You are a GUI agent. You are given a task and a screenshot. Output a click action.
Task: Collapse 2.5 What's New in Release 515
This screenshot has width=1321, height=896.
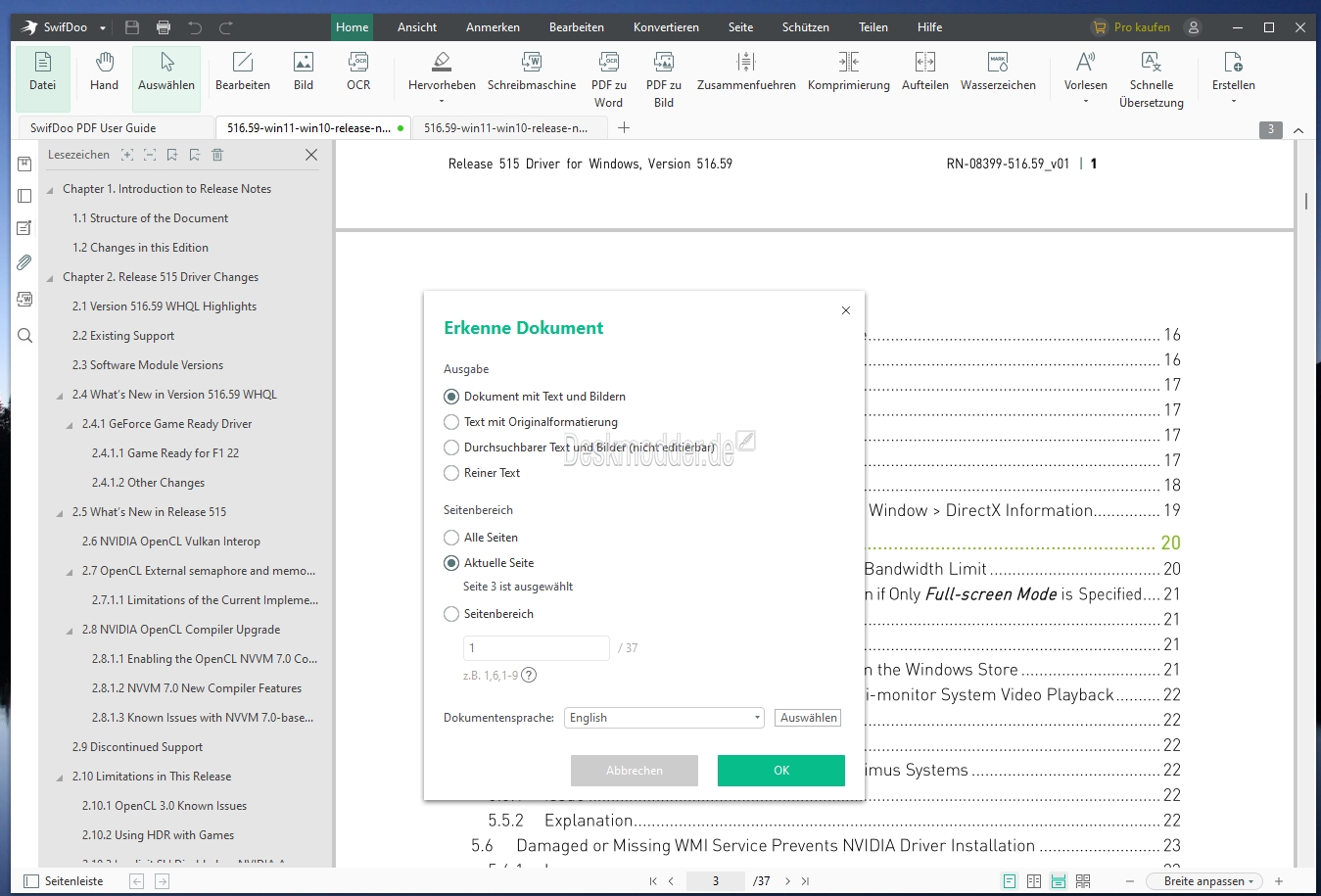tap(60, 513)
